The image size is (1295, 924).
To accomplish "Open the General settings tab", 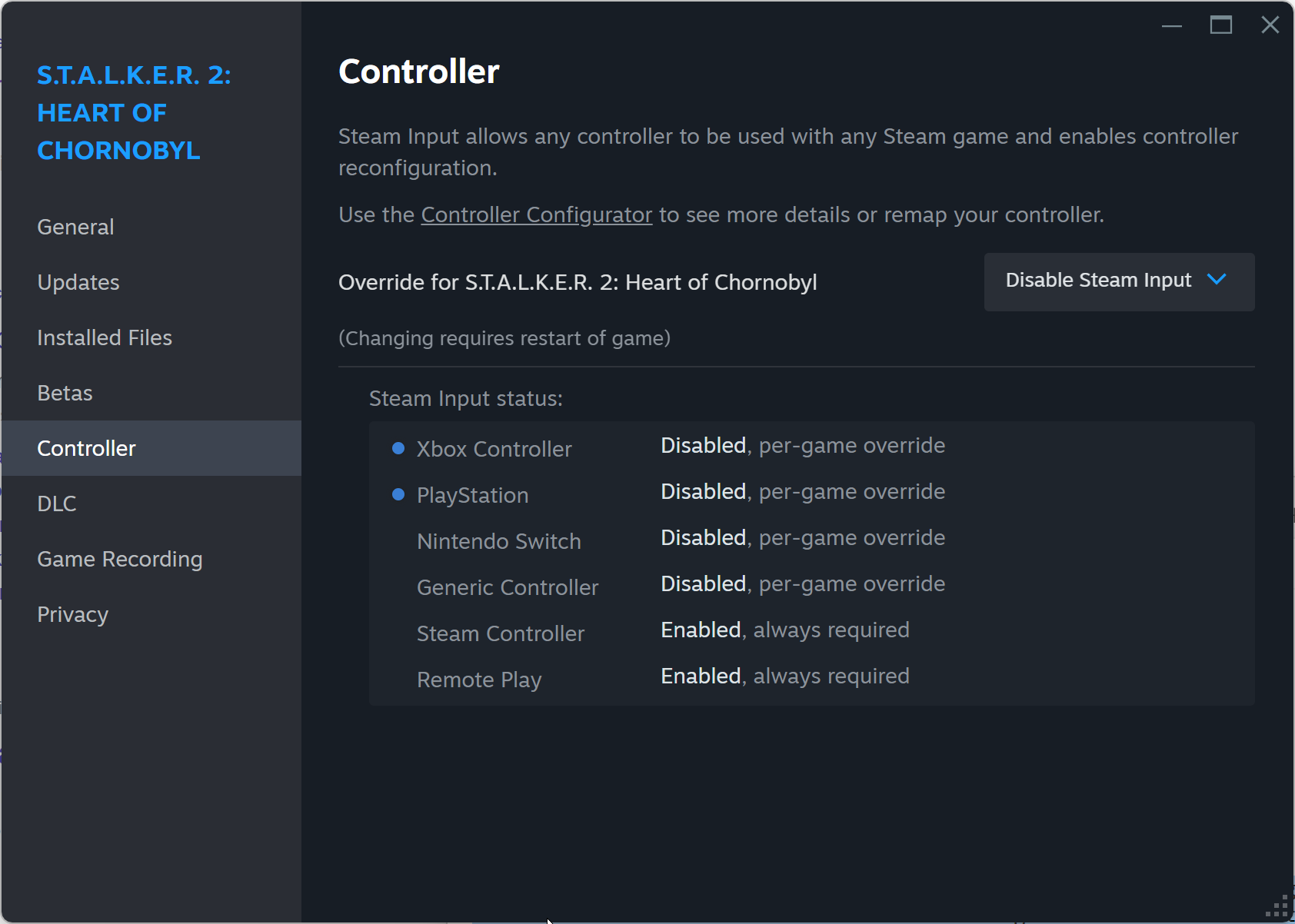I will point(75,227).
